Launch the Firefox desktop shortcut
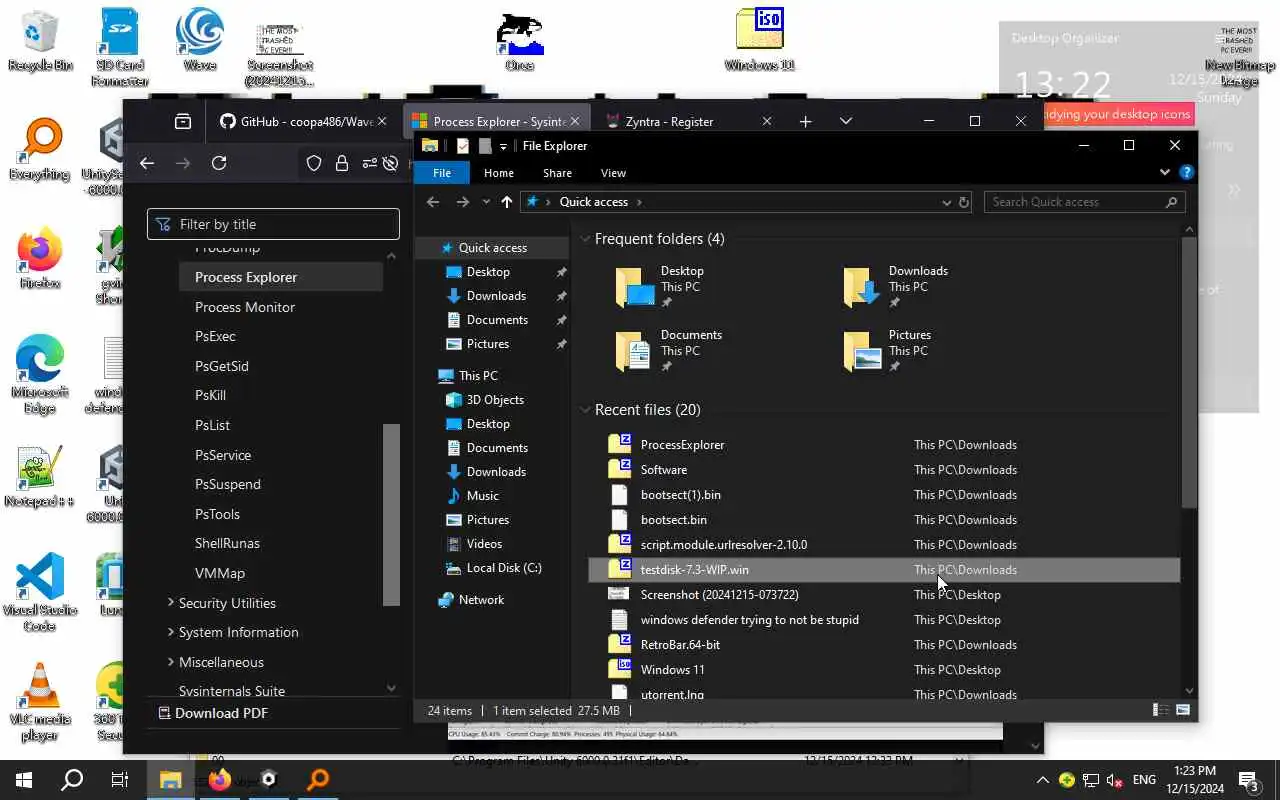Screen dimensions: 1280x800 coord(40,259)
